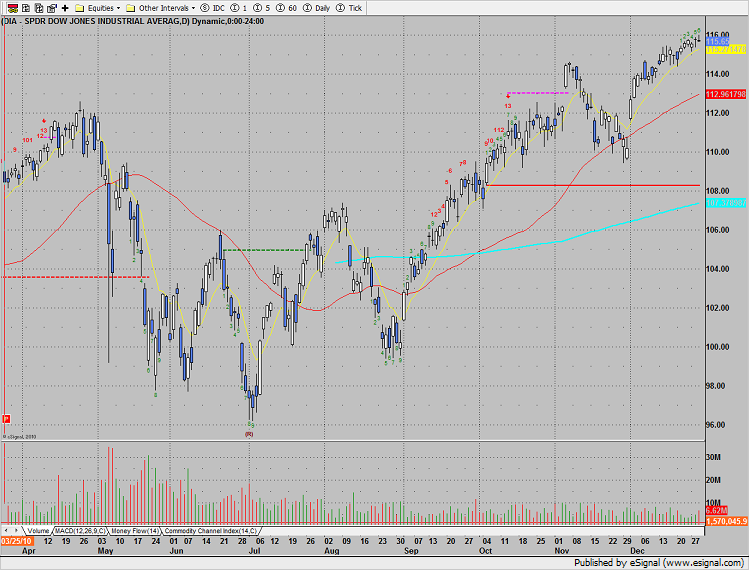Click the red chart-link icon in toolbar
The width and height of the screenshot is (749, 570).
[13, 8]
